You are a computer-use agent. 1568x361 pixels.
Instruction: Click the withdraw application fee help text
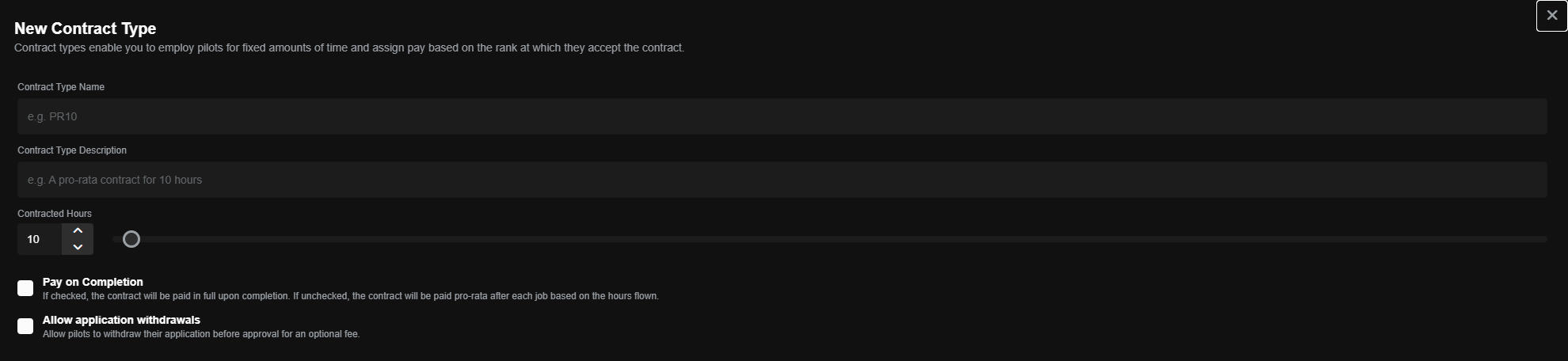coord(201,334)
